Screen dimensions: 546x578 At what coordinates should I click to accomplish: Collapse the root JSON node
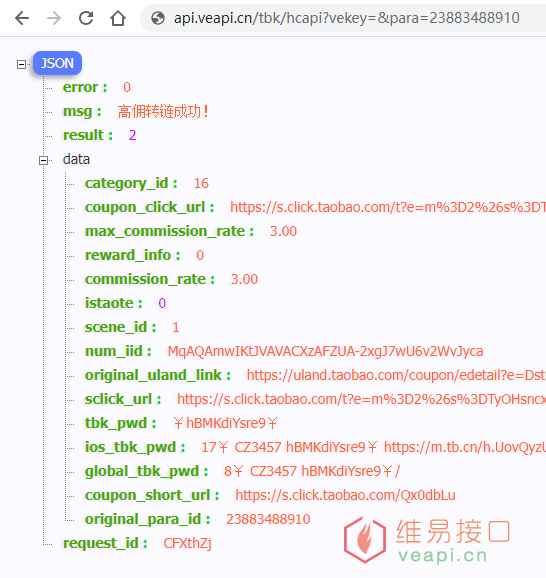tap(21, 65)
